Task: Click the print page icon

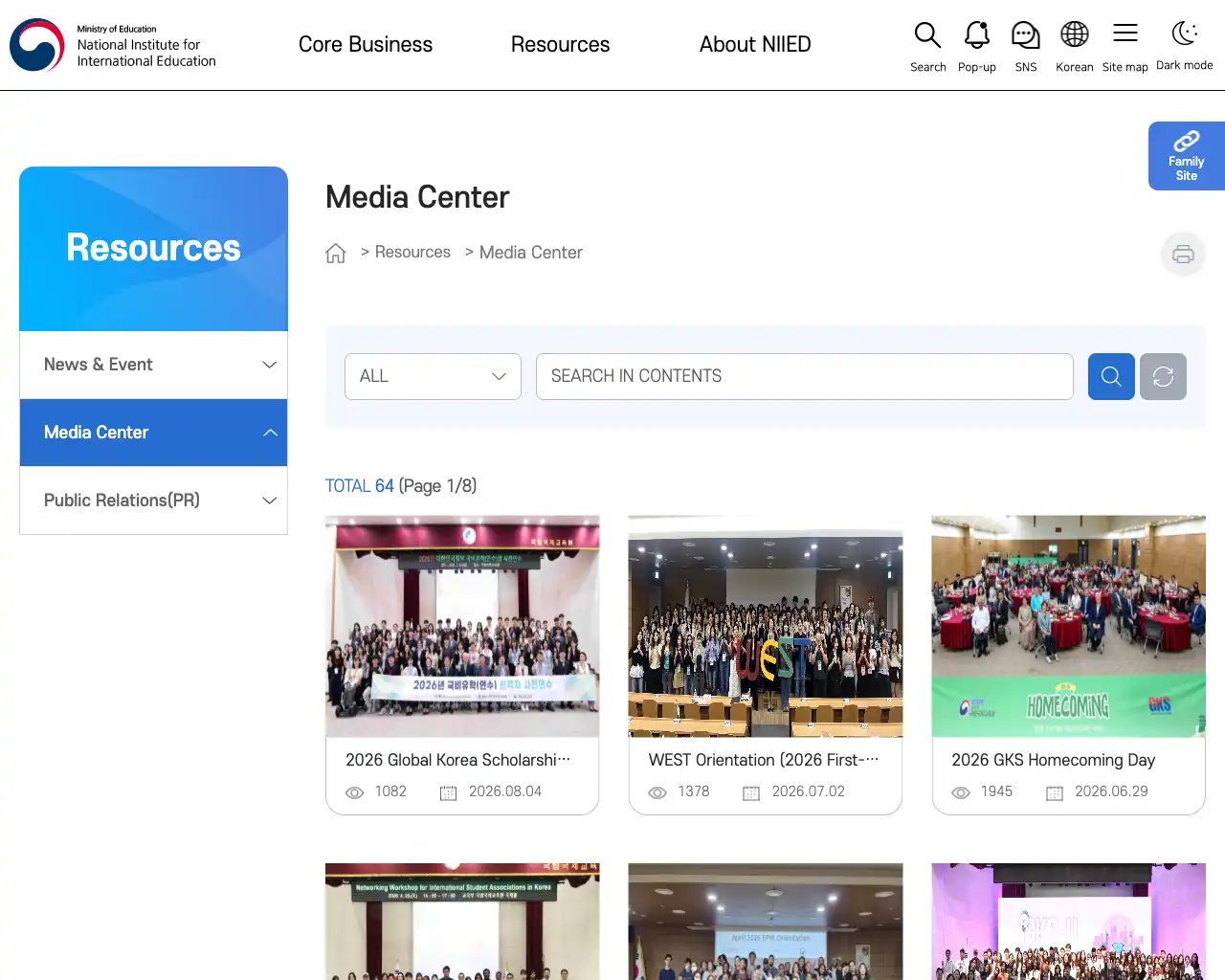Action: [1183, 254]
